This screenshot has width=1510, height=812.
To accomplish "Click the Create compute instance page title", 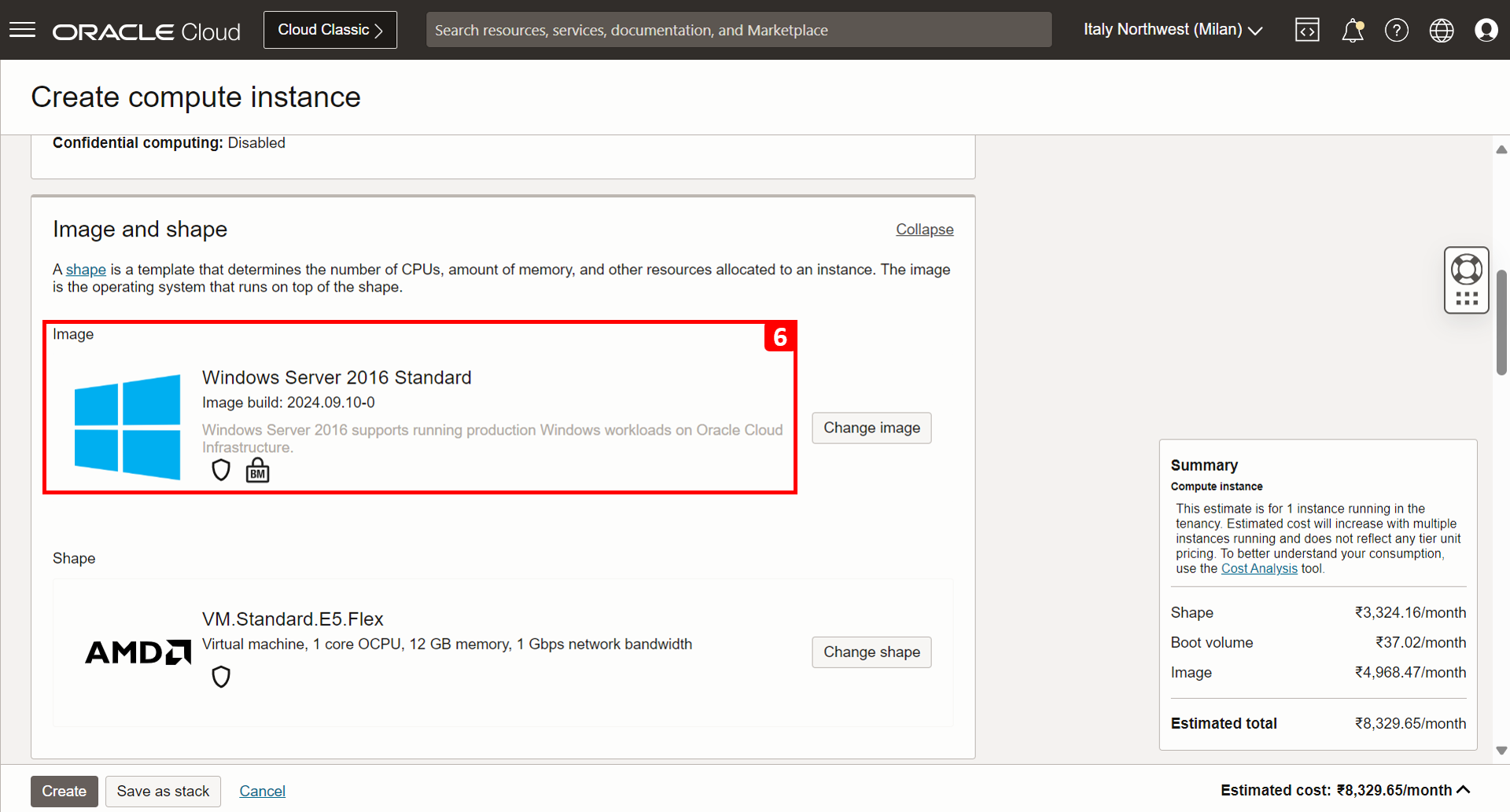I will 196,97.
